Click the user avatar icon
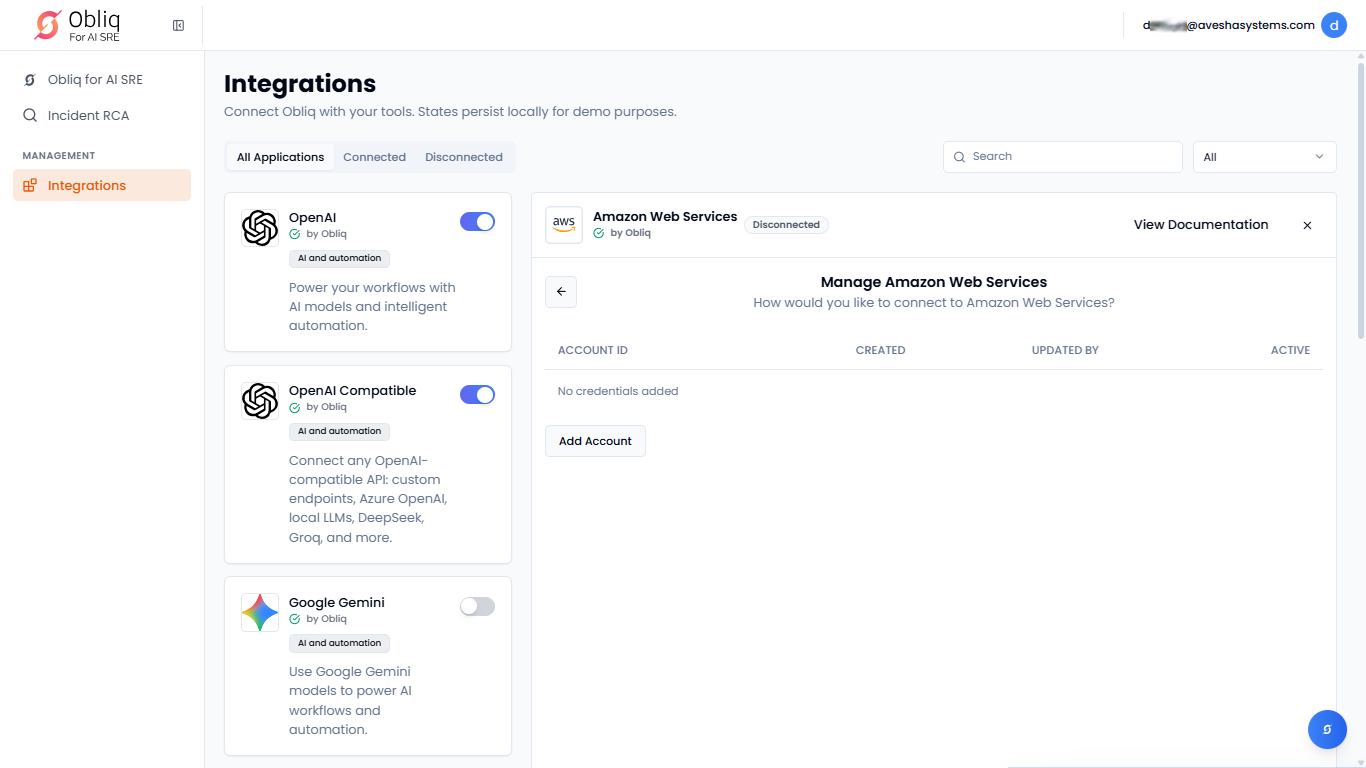Screen dimensions: 1366x768 [1333, 25]
